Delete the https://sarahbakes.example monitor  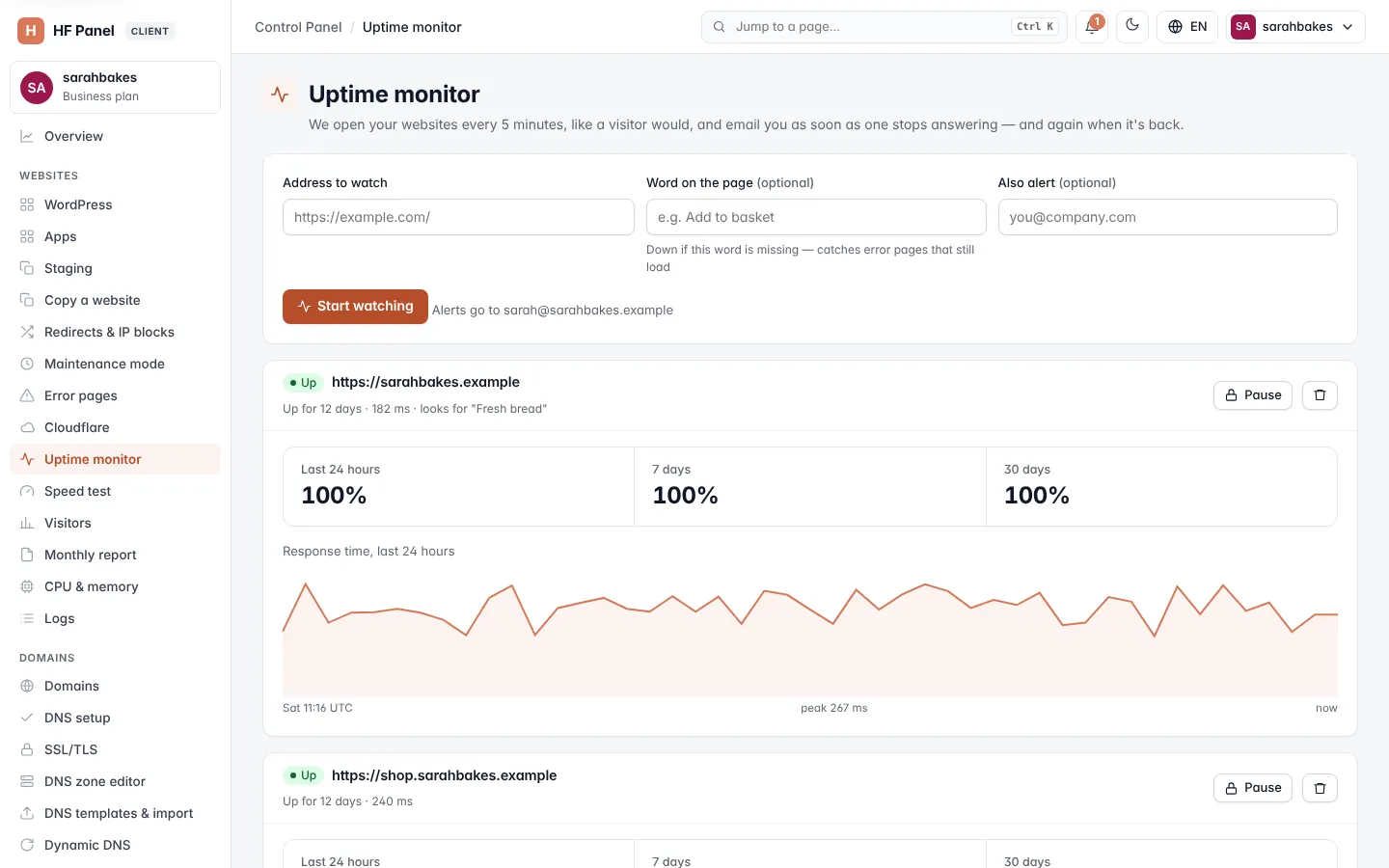(1320, 395)
